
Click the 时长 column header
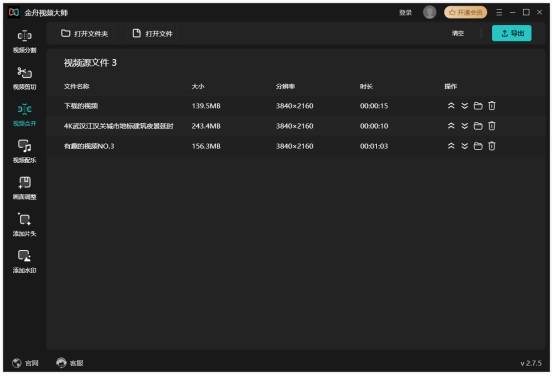click(366, 86)
